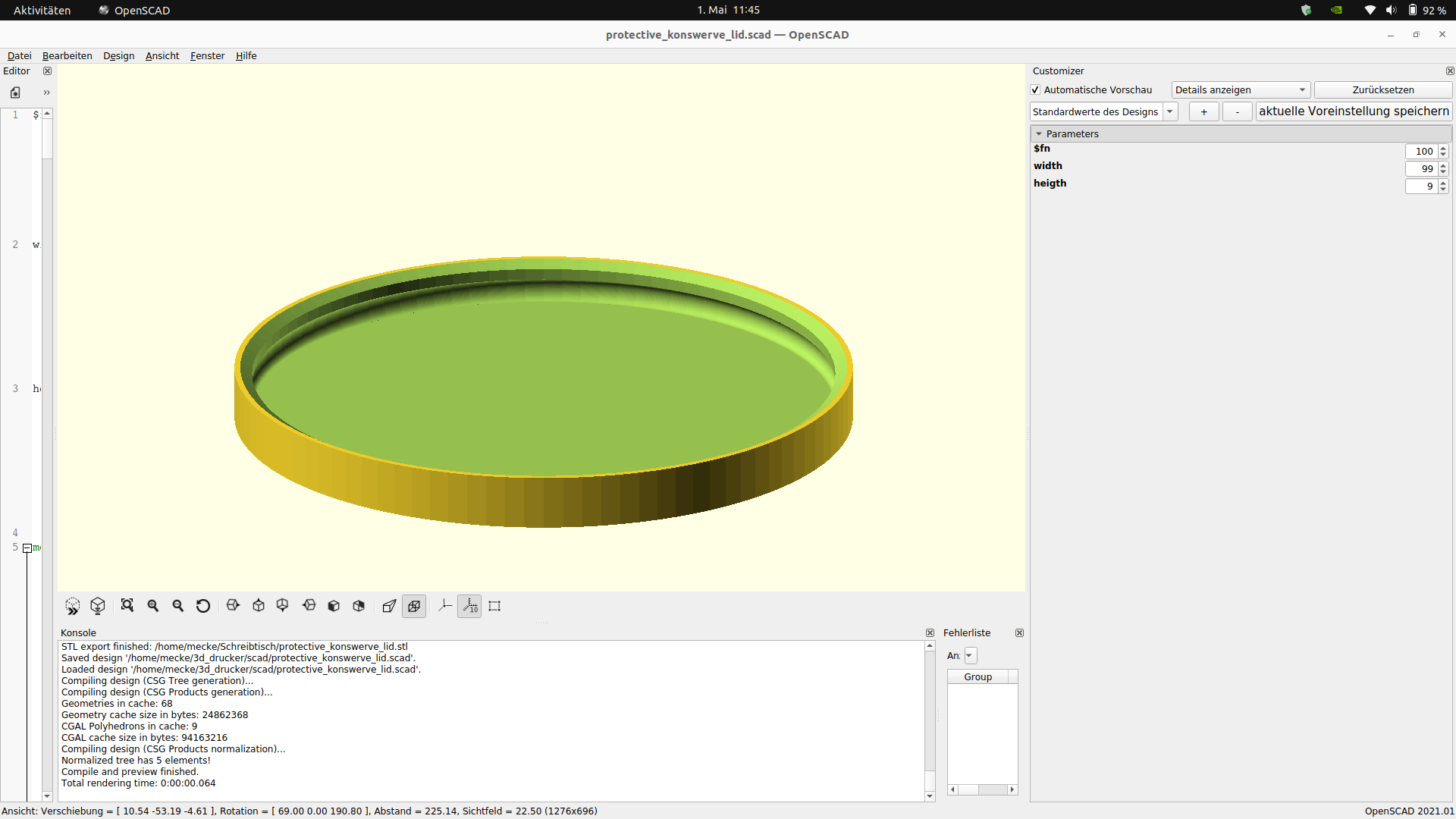Open the Ansicht menu
The width and height of the screenshot is (1456, 819).
(162, 55)
